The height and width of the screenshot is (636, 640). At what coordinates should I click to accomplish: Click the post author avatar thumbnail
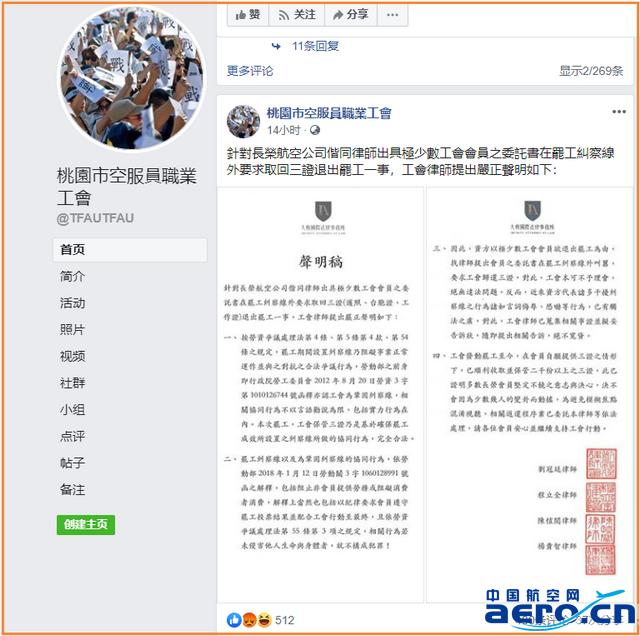pyautogui.click(x=243, y=121)
